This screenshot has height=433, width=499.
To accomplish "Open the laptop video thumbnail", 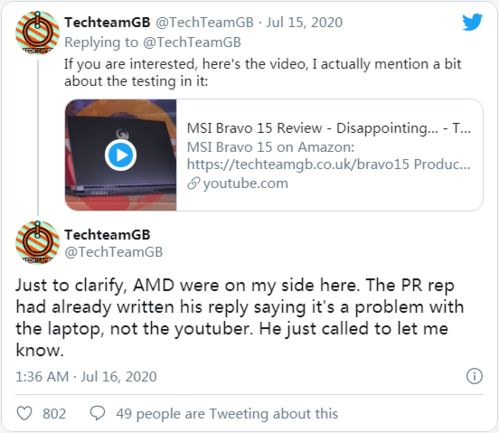I will [121, 155].
